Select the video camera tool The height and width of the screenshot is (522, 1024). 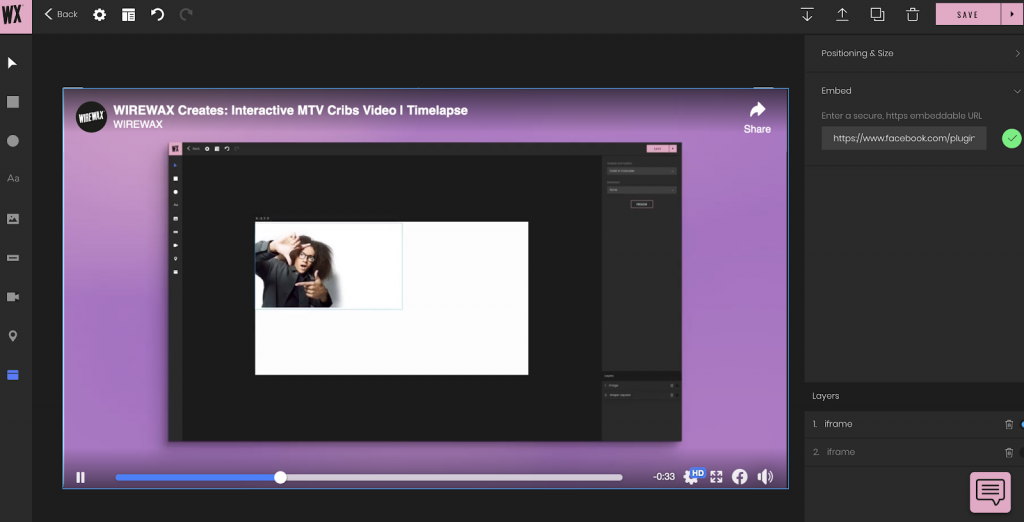click(12, 297)
